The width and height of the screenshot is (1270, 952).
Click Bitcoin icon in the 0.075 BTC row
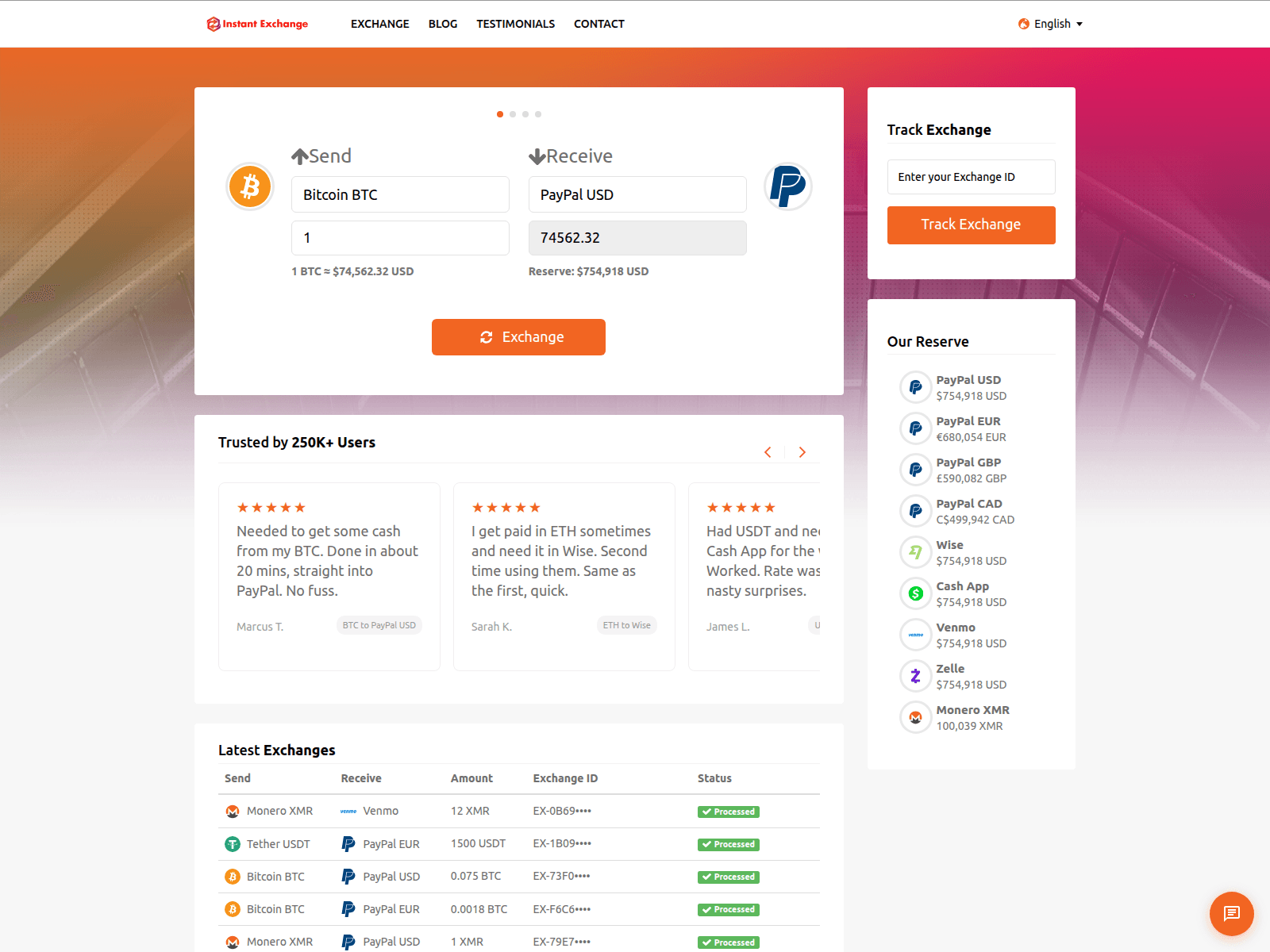pos(233,877)
